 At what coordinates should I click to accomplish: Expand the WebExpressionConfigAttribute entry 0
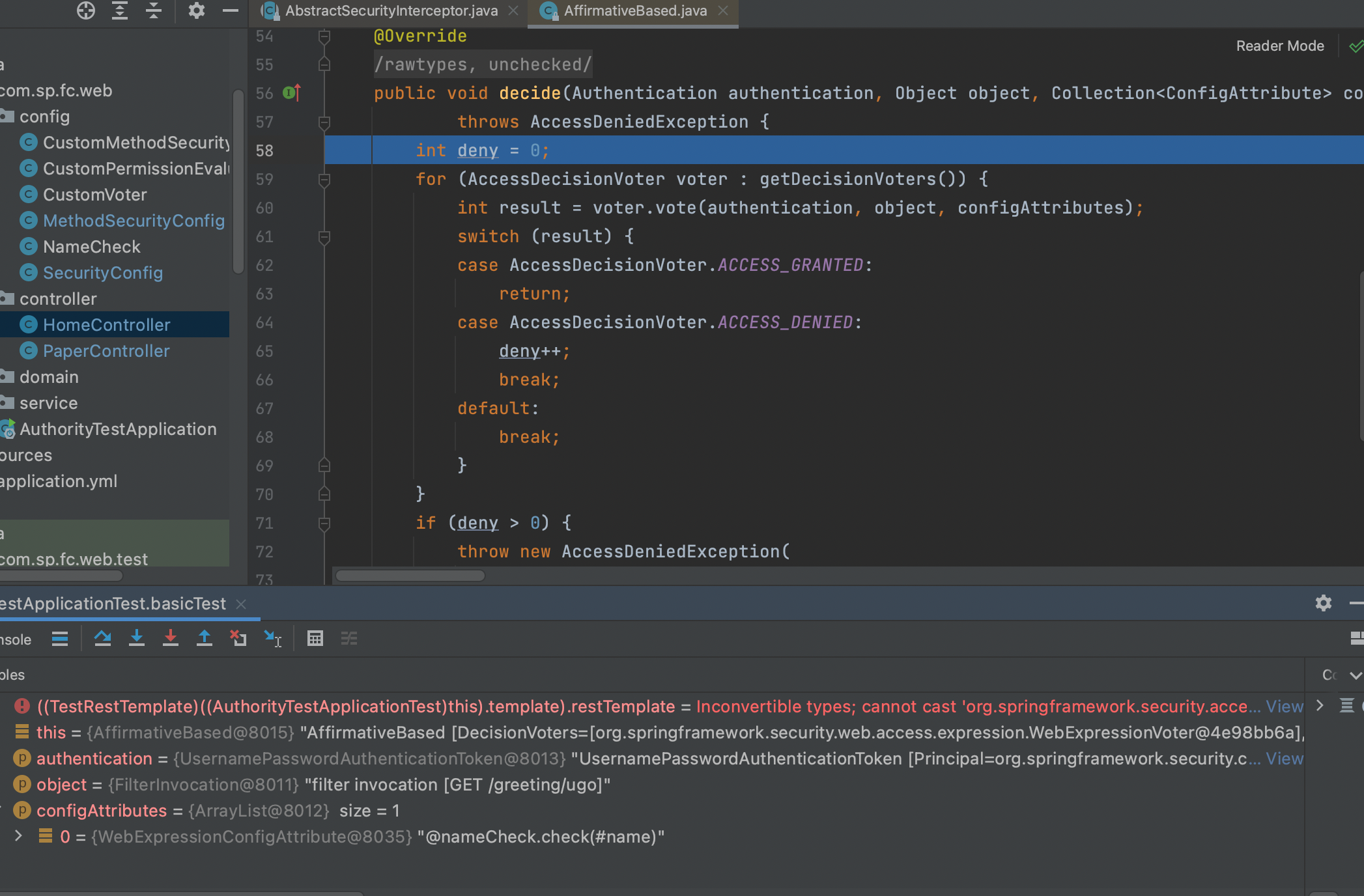pos(19,836)
